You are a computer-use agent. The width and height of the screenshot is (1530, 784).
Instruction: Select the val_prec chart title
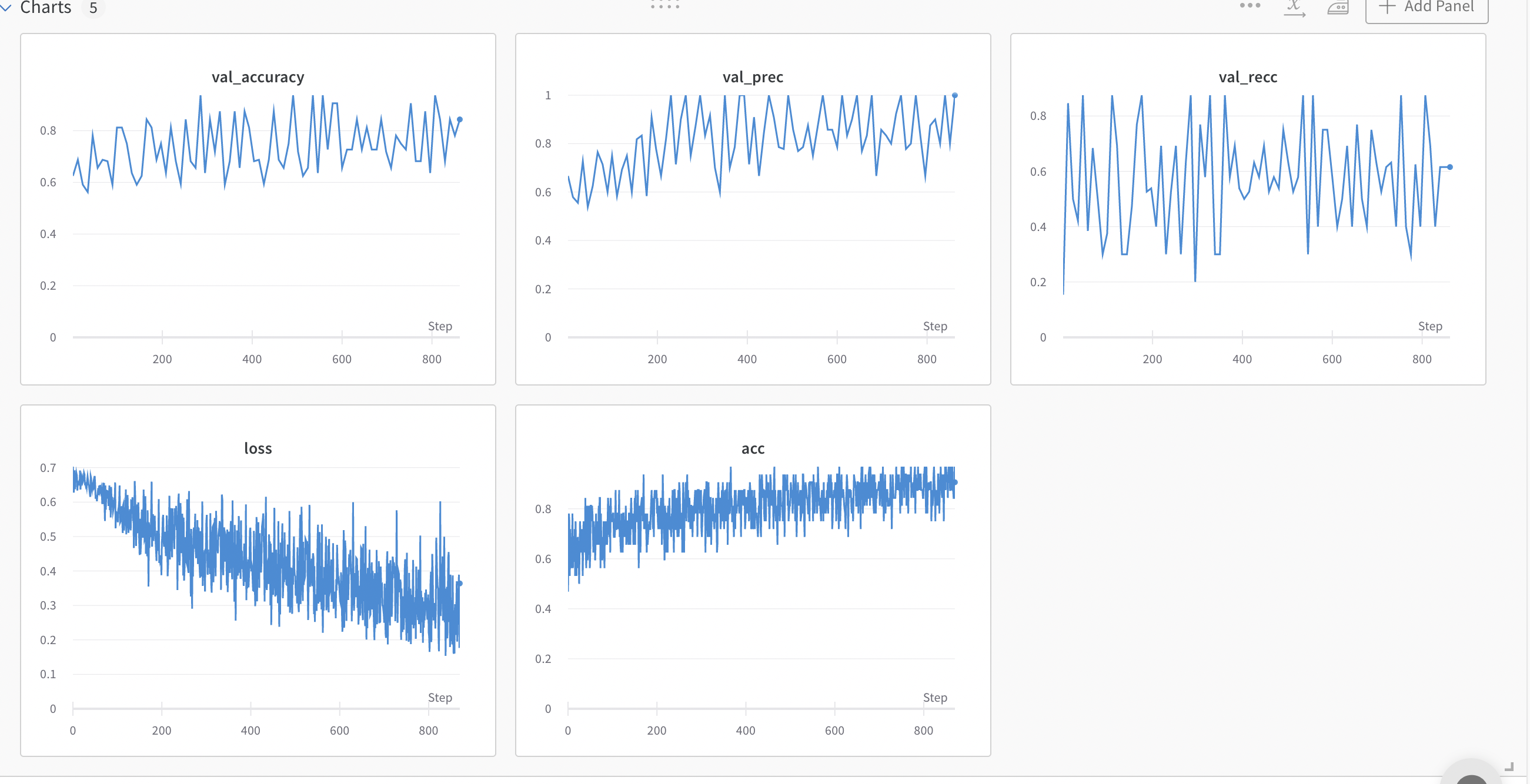(753, 77)
